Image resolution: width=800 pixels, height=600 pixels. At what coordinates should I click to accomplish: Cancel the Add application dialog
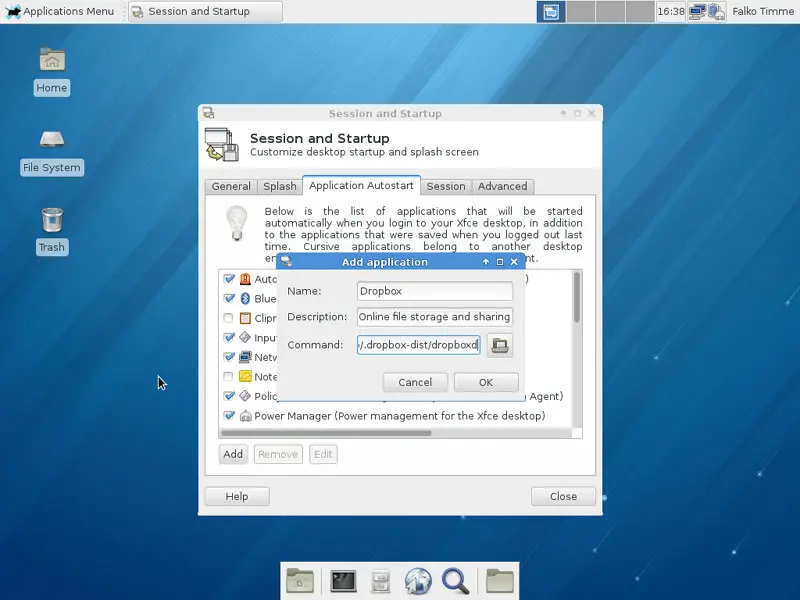[x=415, y=382]
